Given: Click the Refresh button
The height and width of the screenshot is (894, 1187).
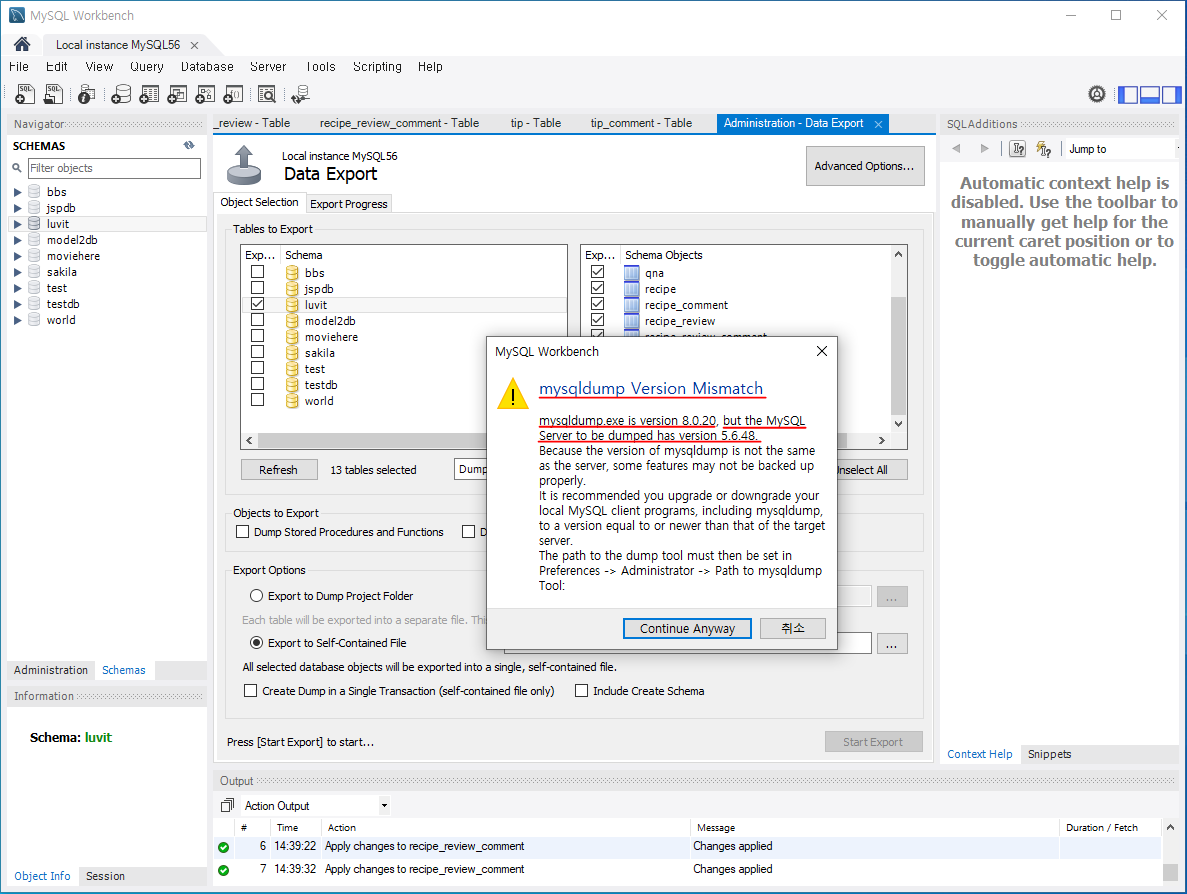Looking at the screenshot, I should [279, 469].
